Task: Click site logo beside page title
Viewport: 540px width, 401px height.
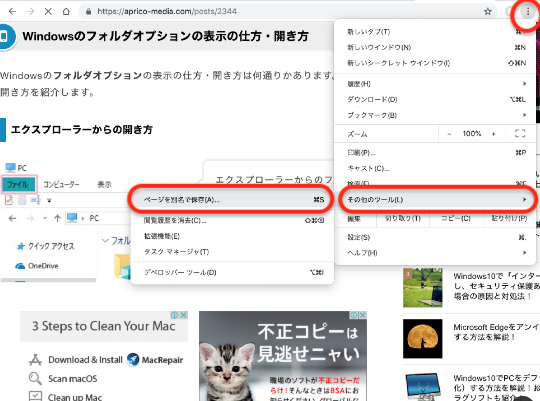Action: (x=5, y=37)
